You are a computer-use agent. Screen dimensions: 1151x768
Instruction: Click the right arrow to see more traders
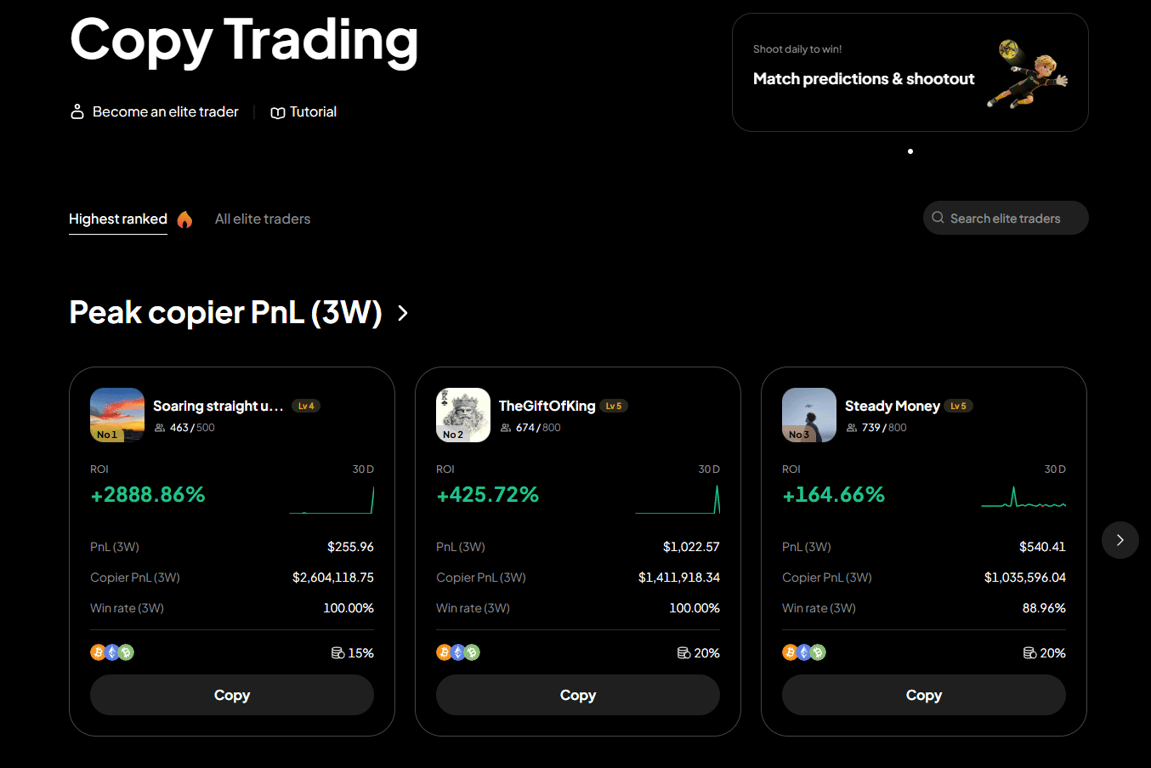1119,539
